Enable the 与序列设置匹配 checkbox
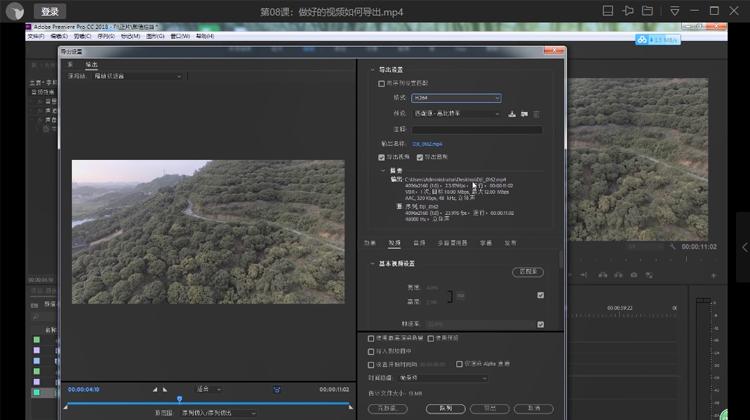Viewport: 750px width, 420px height. [381, 83]
